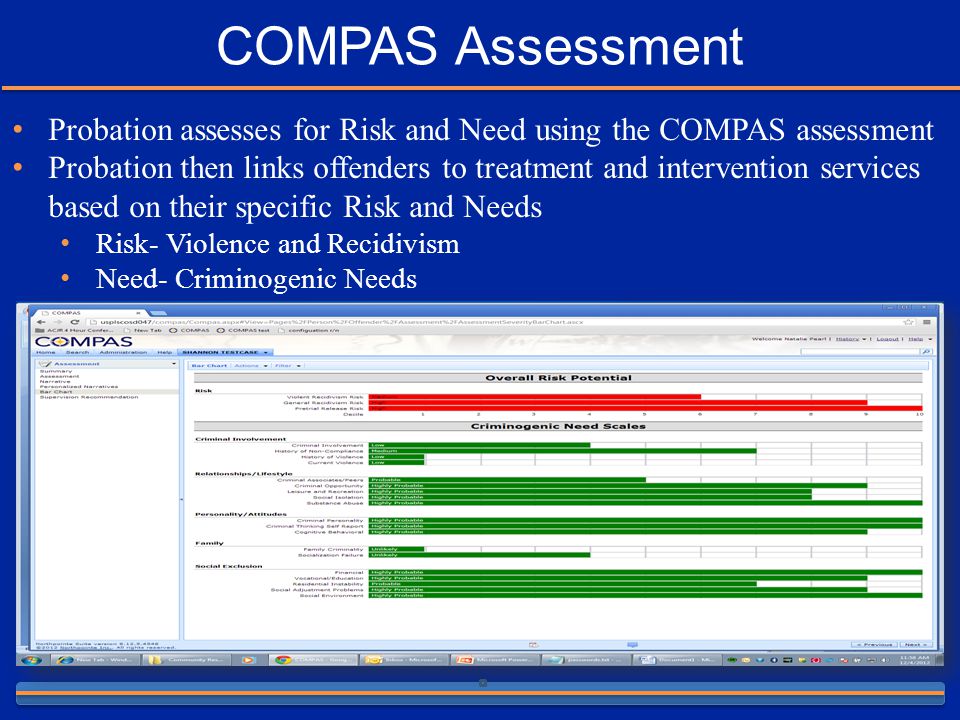Open the COMPAS bookmark

pos(189,331)
